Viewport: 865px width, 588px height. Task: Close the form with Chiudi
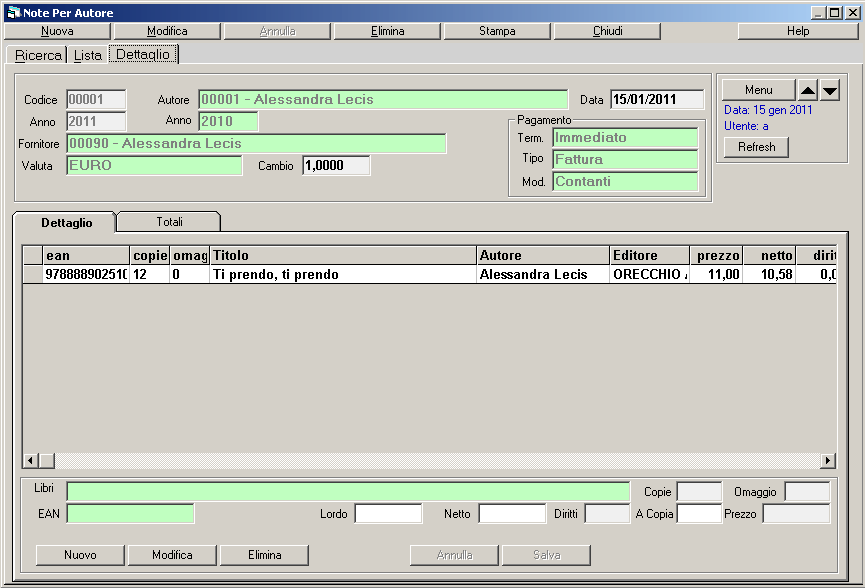click(x=607, y=31)
